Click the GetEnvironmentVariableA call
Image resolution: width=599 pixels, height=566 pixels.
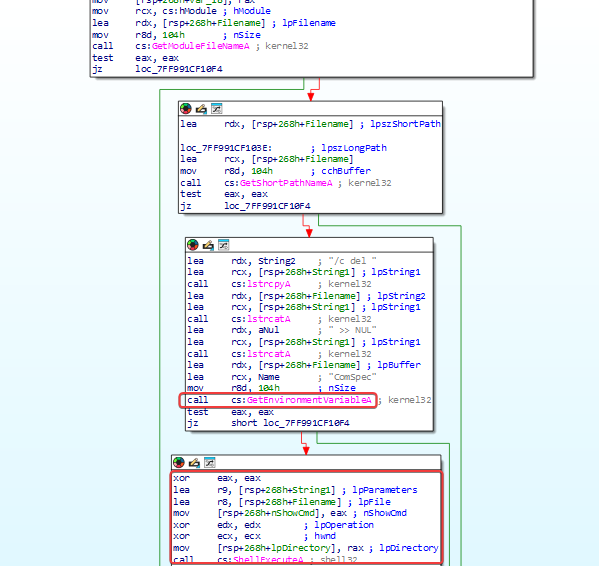coord(279,400)
